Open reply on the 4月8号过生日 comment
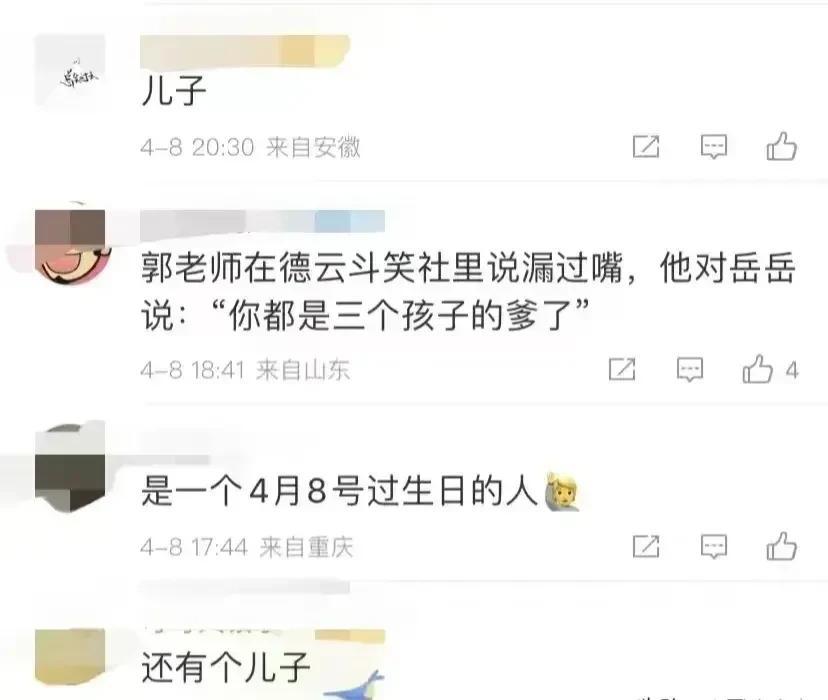Viewport: 828px width, 700px height. point(714,546)
